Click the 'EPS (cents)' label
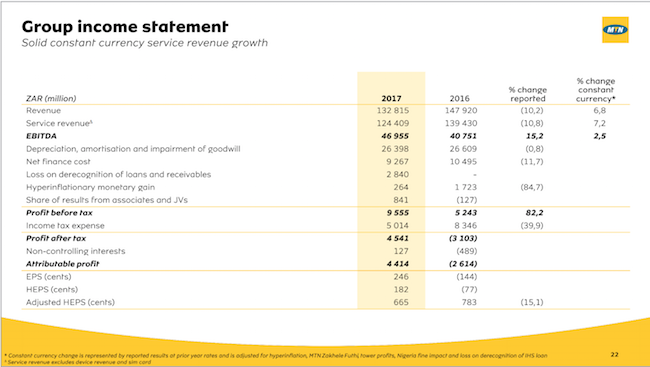This screenshot has height=367, width=650. (49, 277)
